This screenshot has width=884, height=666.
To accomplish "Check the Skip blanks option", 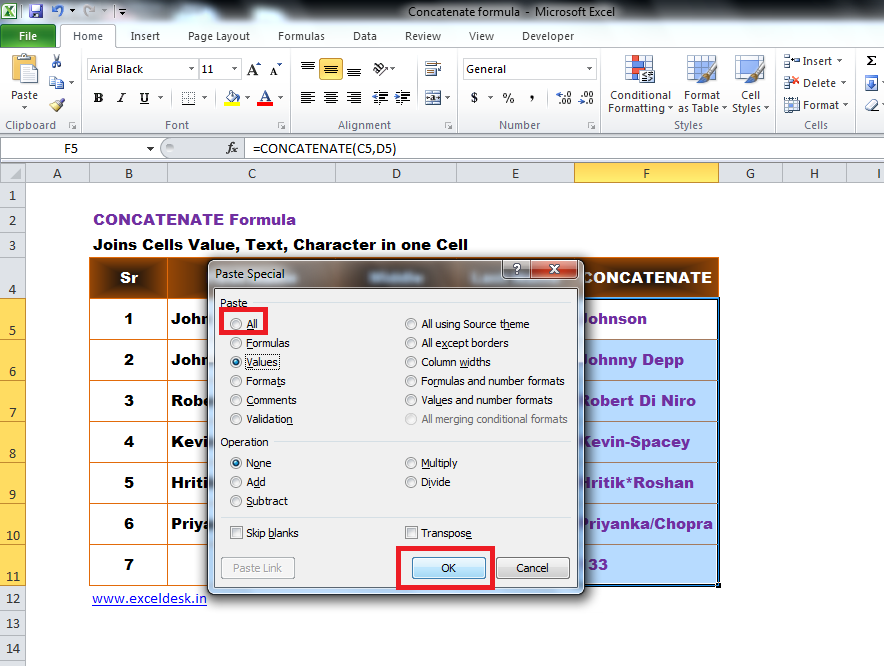I will point(236,533).
